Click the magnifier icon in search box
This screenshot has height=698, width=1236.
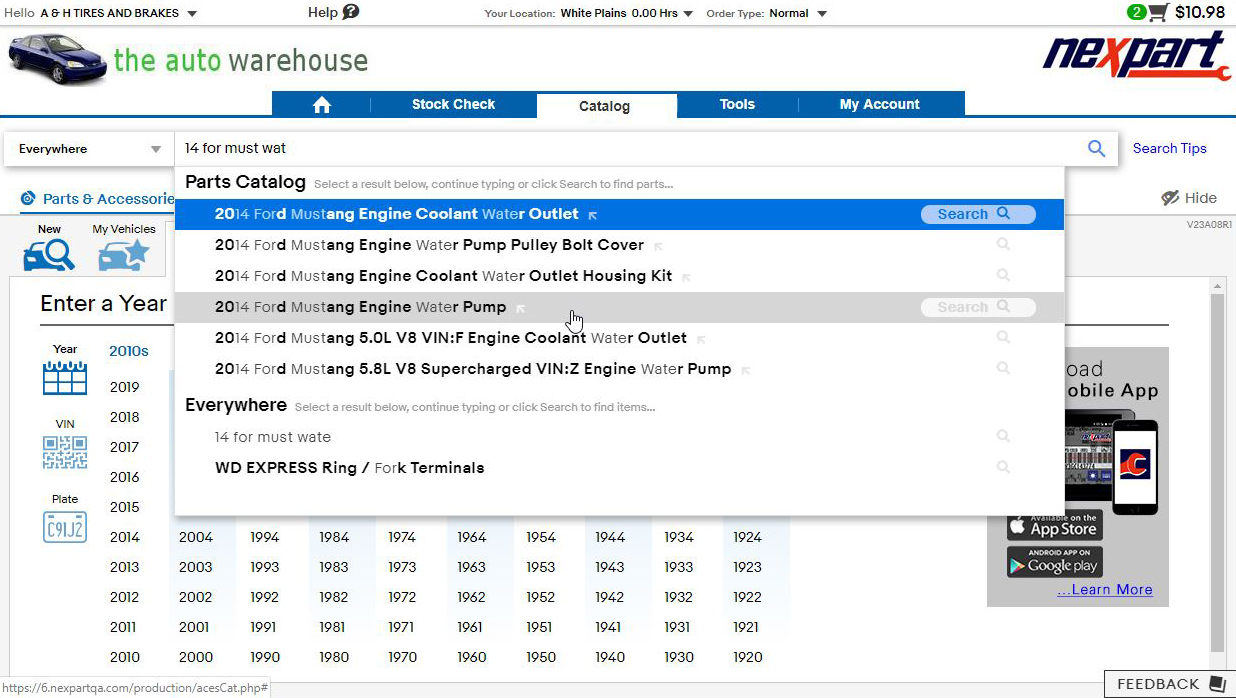coord(1096,149)
